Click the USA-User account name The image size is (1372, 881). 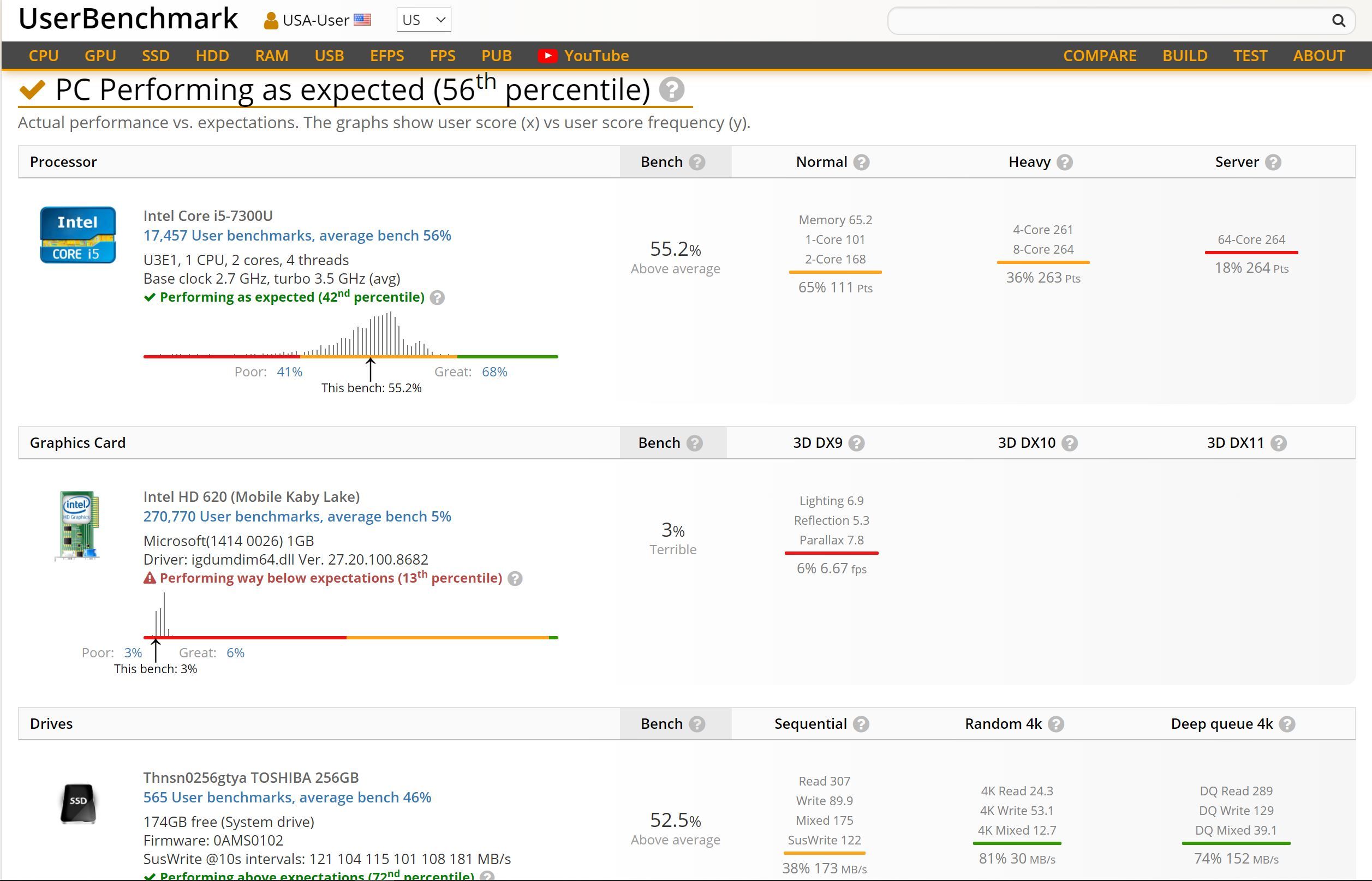pos(316,21)
